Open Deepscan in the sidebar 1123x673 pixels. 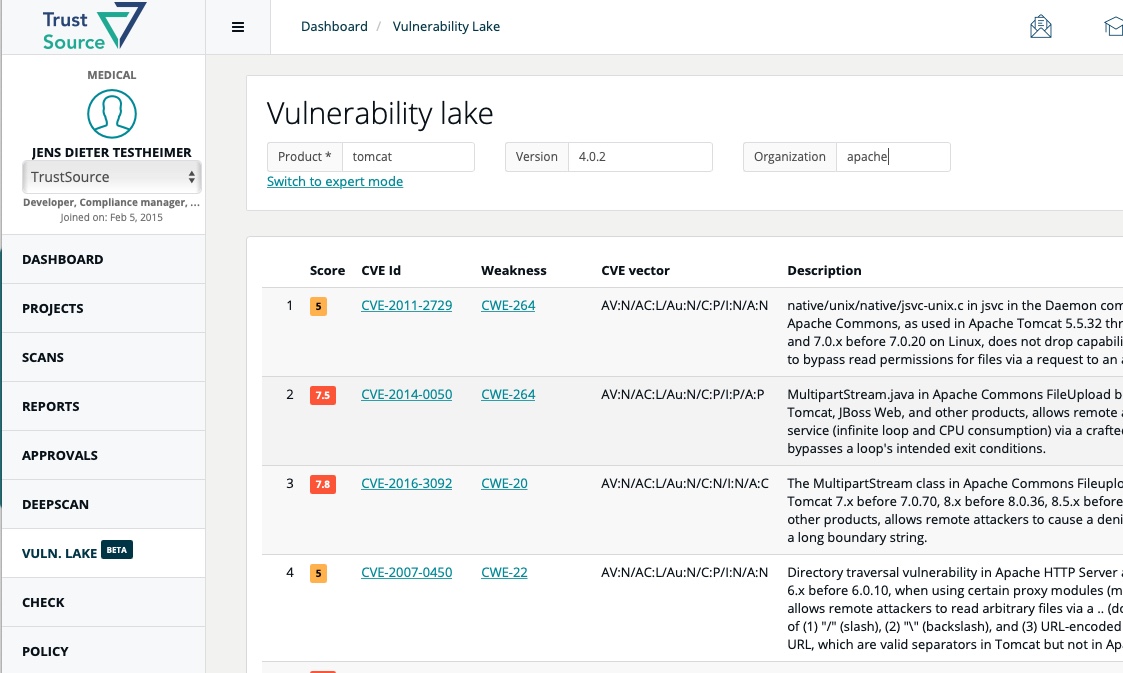pos(104,505)
